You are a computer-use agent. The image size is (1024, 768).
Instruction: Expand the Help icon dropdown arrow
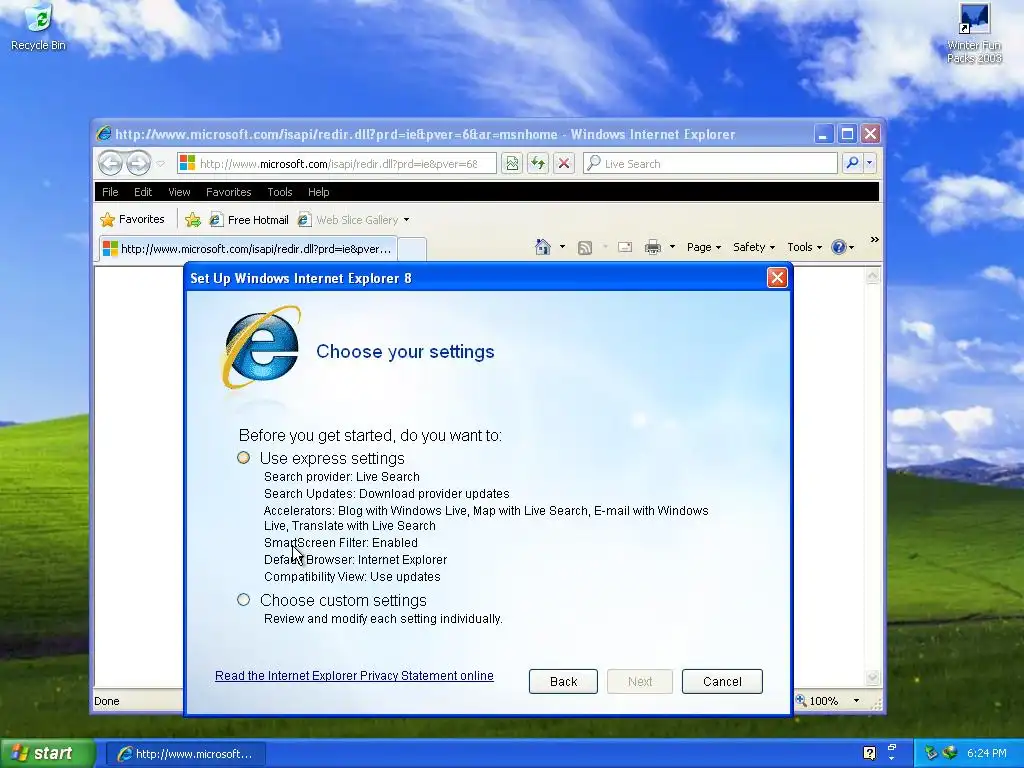coord(852,248)
